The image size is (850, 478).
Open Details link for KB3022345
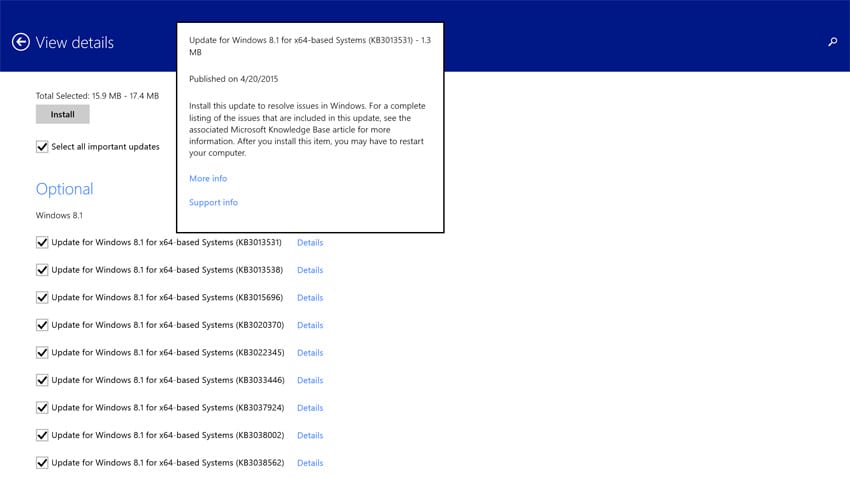[310, 353]
